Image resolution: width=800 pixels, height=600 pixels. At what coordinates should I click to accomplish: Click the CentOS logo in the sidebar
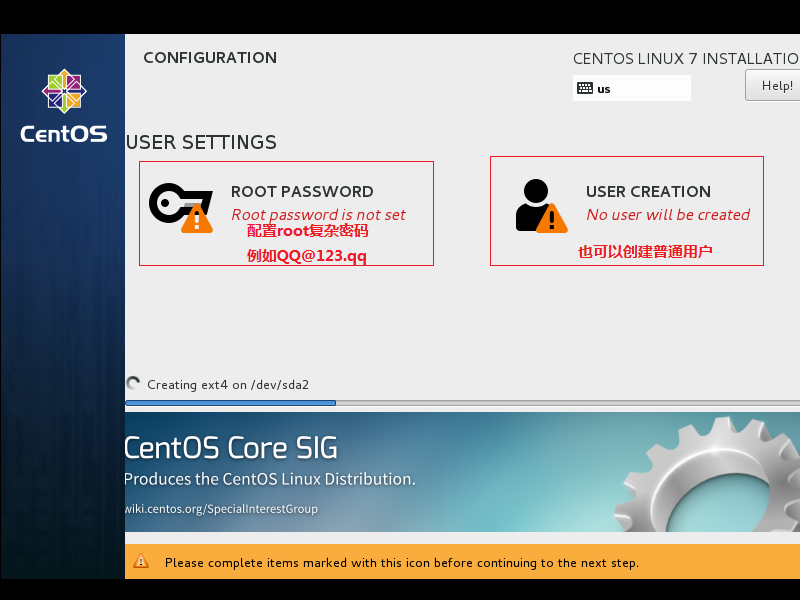pos(63,91)
